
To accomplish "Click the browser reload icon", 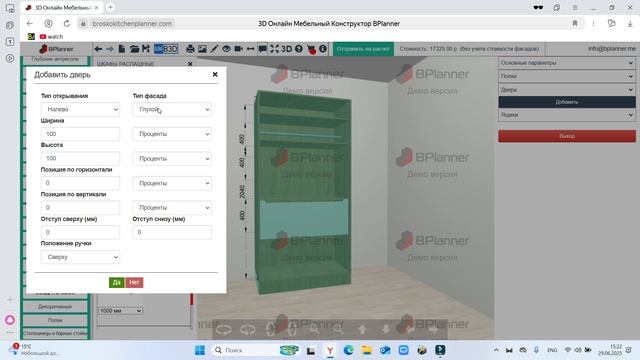I will pyautogui.click(x=67, y=24).
